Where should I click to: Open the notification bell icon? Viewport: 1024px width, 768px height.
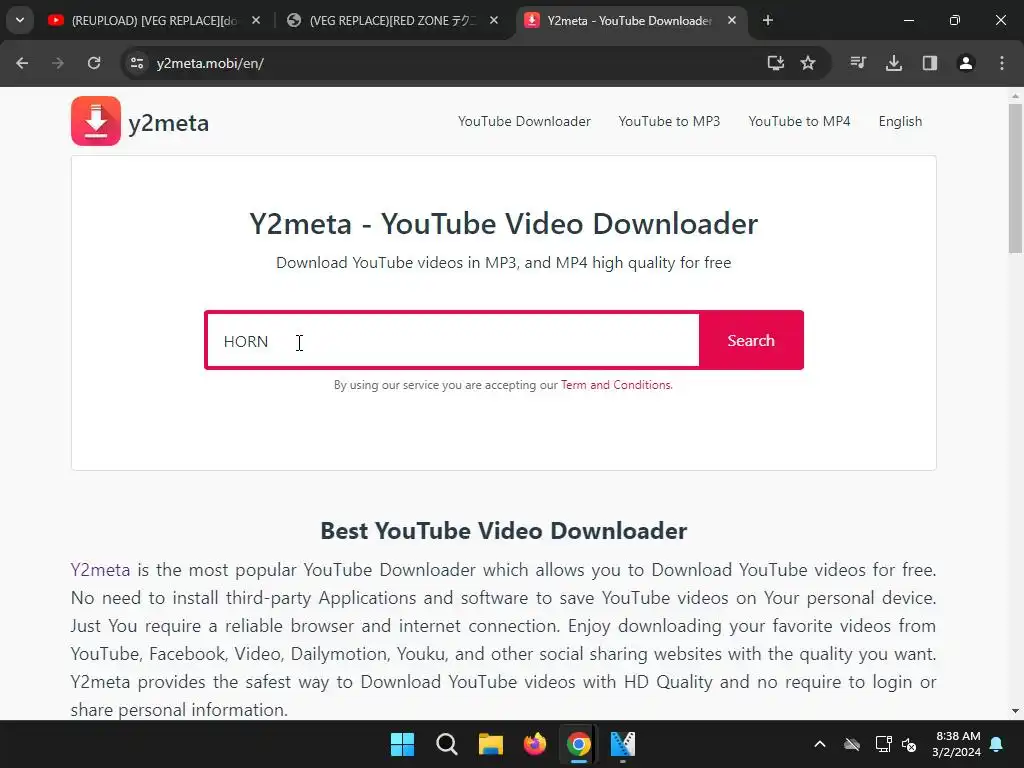[997, 744]
